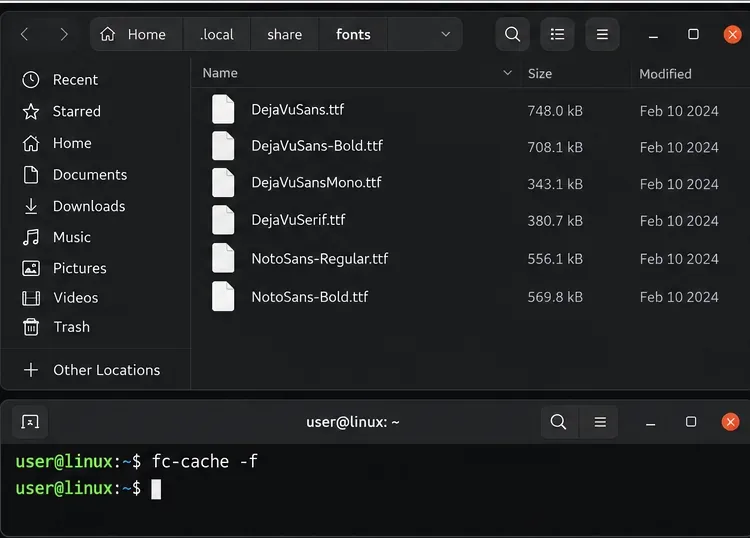
Task: Toggle sort order with the Name column chevron
Action: [x=507, y=73]
